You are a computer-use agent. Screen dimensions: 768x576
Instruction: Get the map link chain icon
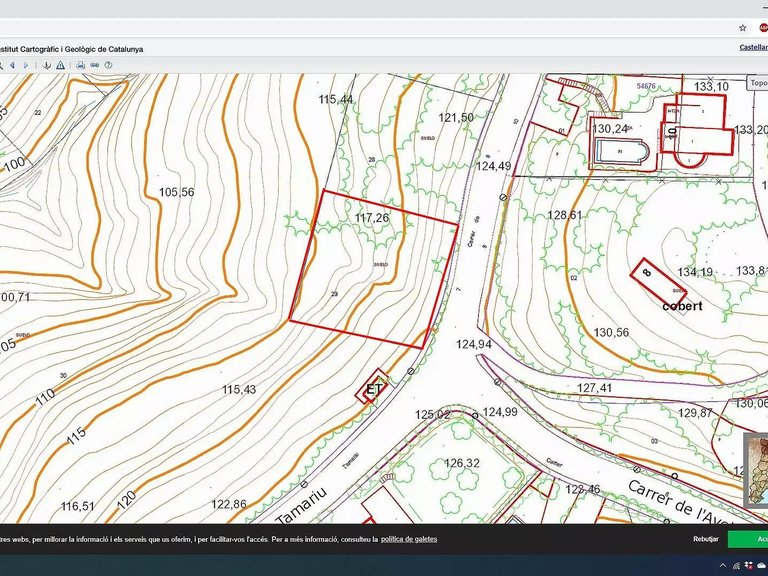[95, 65]
